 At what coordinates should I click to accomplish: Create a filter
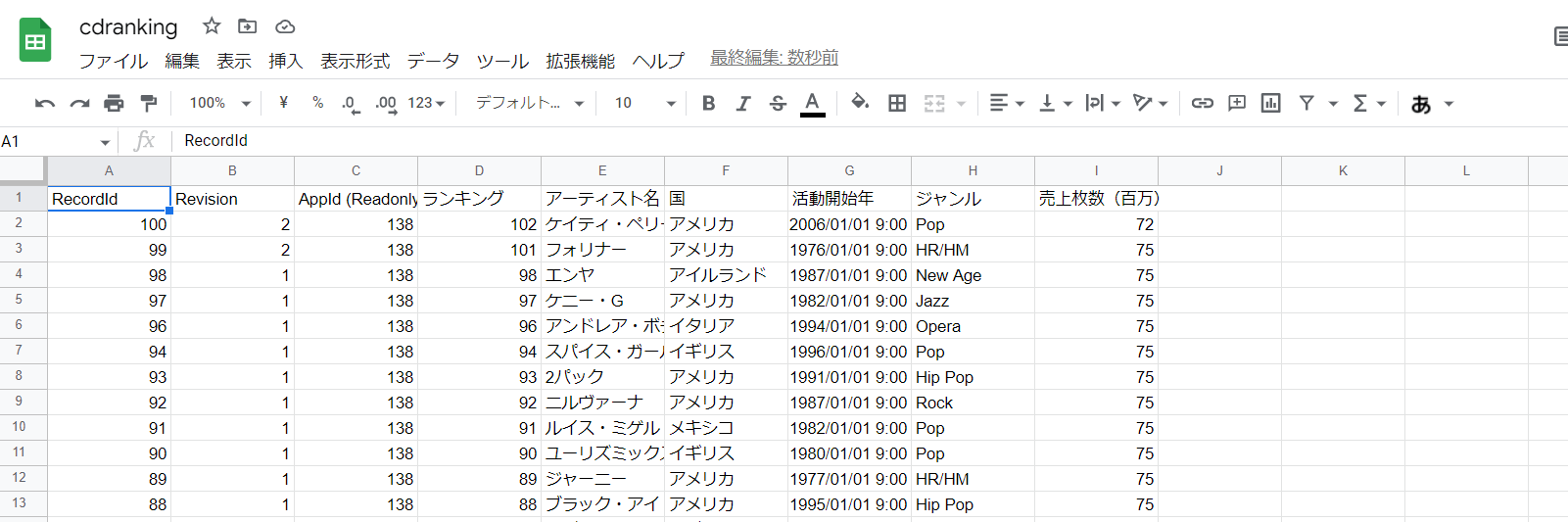pyautogui.click(x=1307, y=103)
